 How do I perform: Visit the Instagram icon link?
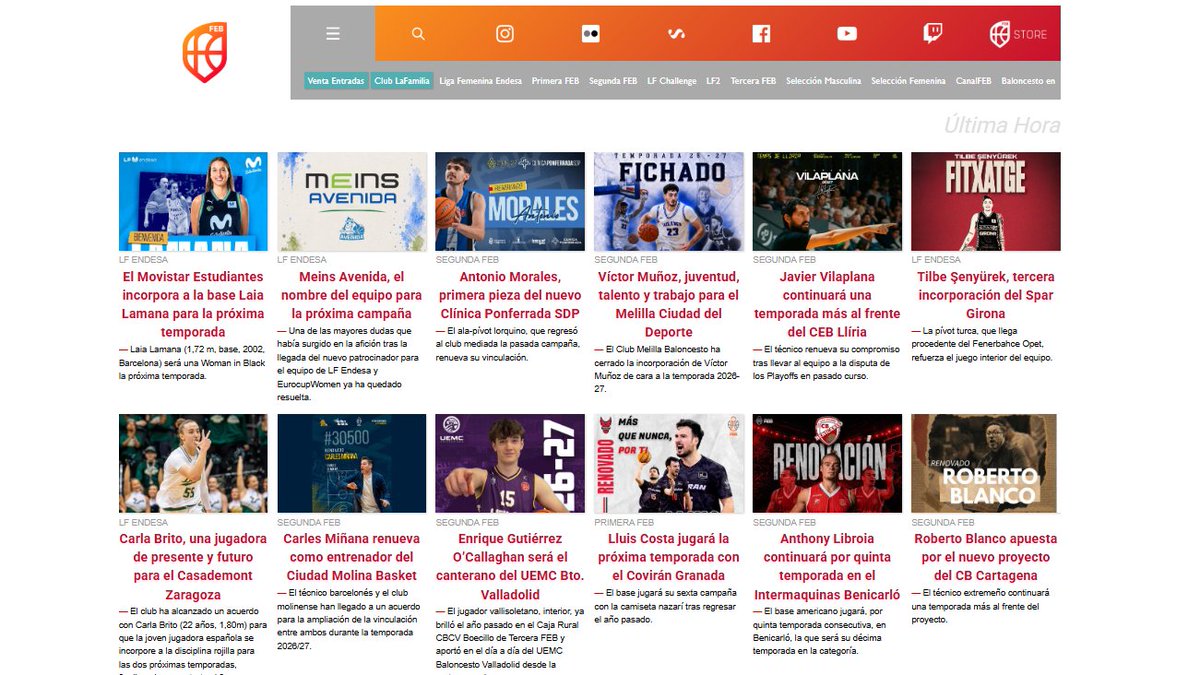click(505, 34)
